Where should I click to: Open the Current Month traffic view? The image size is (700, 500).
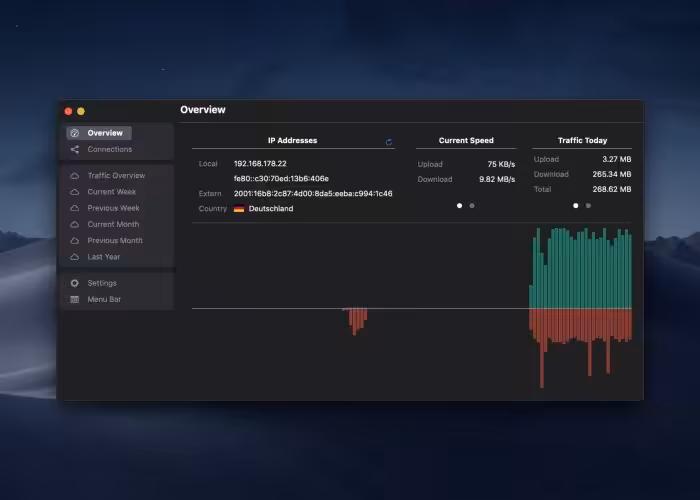[113, 224]
